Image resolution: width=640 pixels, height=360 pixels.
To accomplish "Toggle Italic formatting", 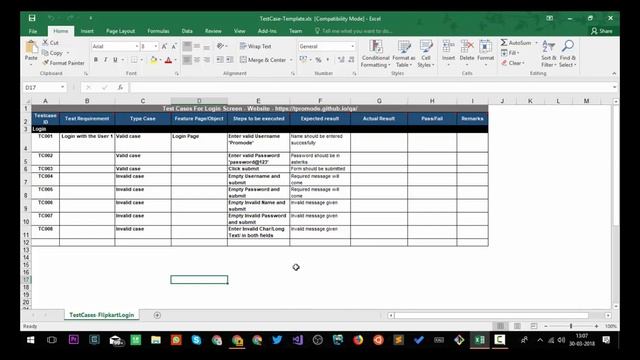I will point(106,60).
